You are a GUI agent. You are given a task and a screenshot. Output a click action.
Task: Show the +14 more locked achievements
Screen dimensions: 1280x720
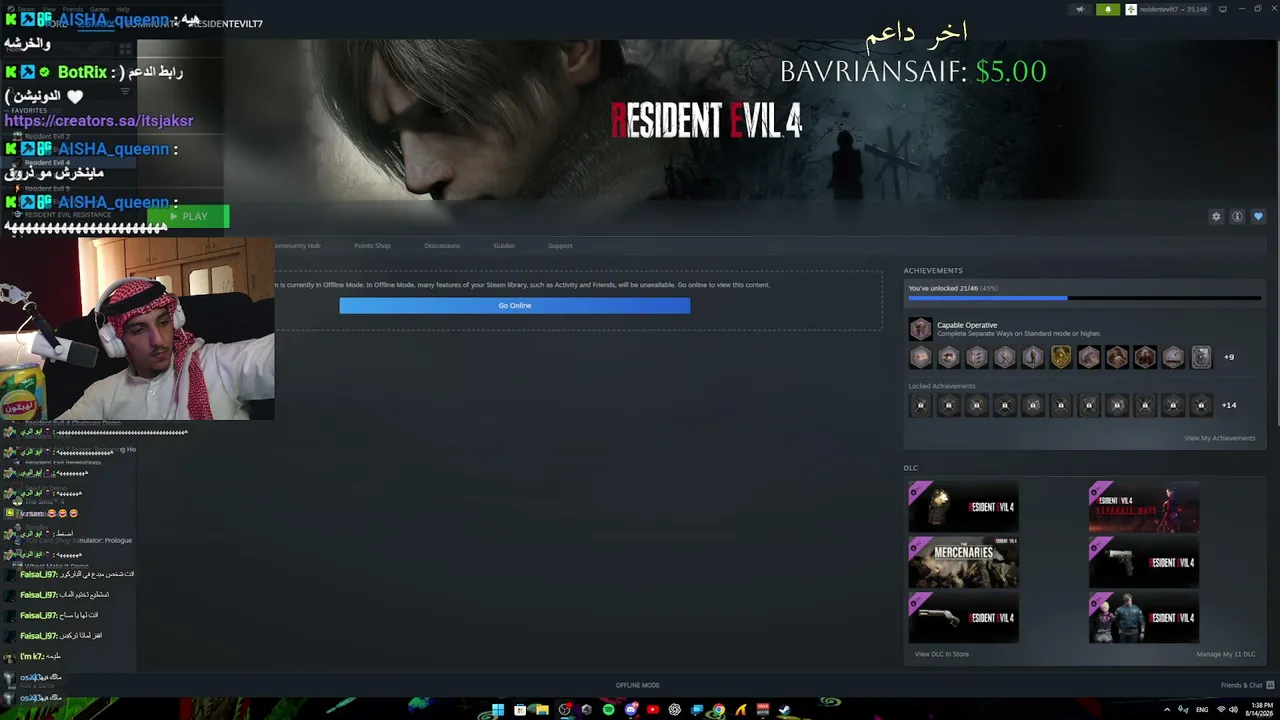coord(1229,405)
